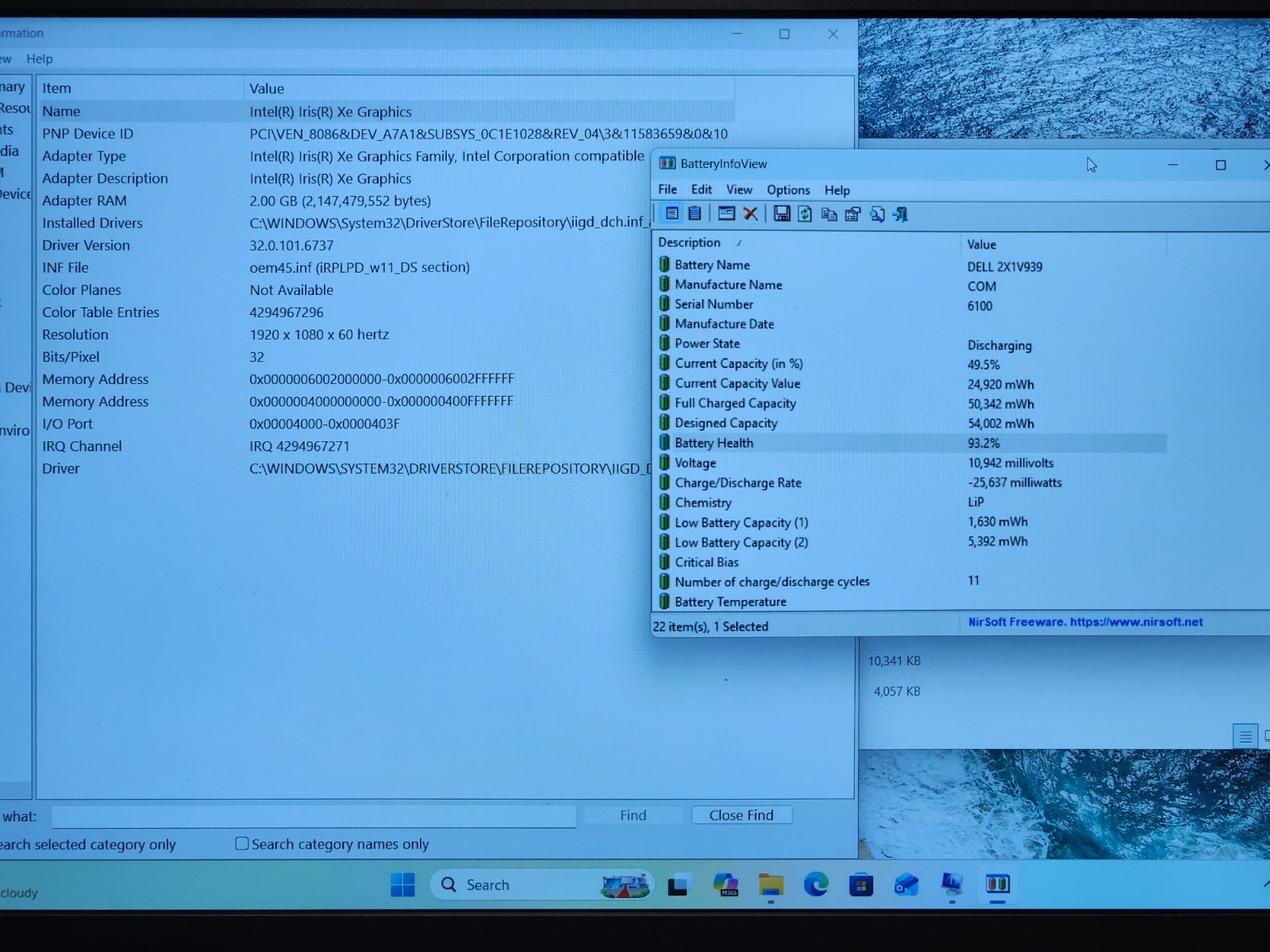Open Task View from taskbar
The height and width of the screenshot is (952, 1270).
coord(678,885)
